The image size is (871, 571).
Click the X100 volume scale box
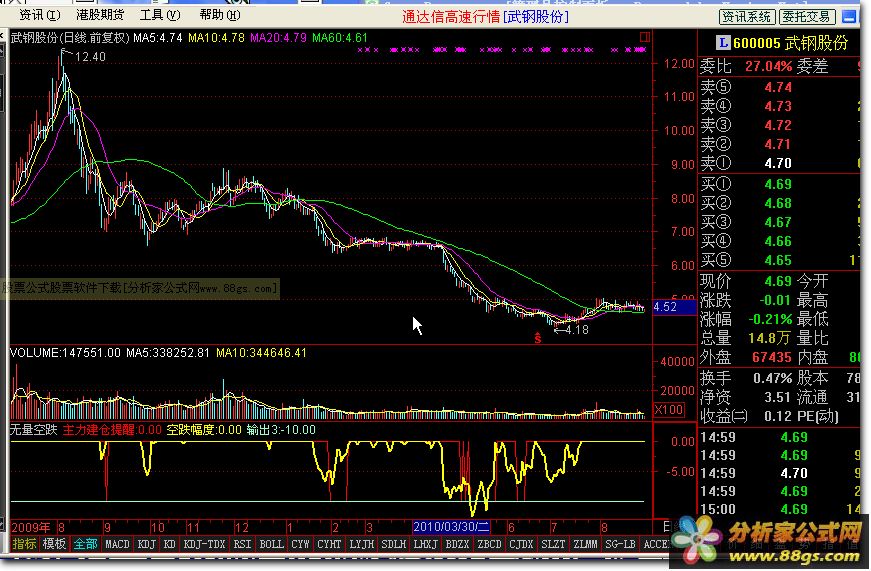coord(669,410)
